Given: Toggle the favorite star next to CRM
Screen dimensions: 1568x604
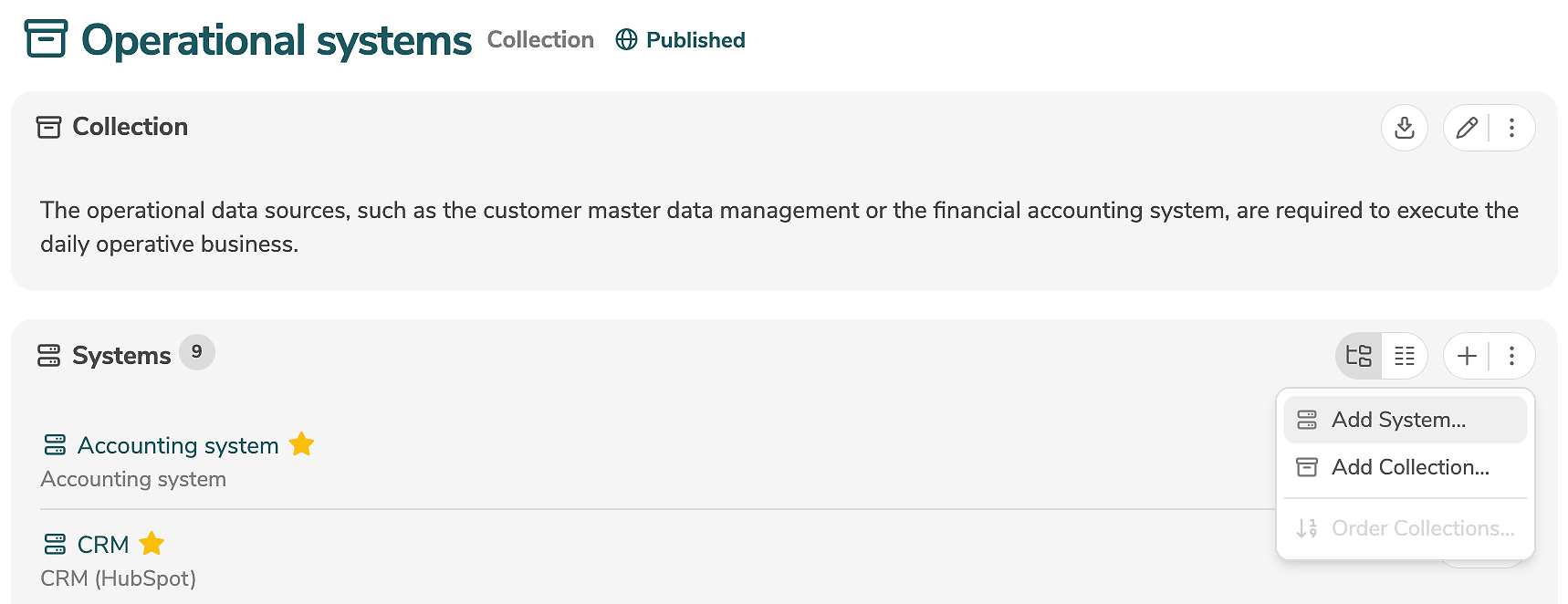Looking at the screenshot, I should pos(152,544).
